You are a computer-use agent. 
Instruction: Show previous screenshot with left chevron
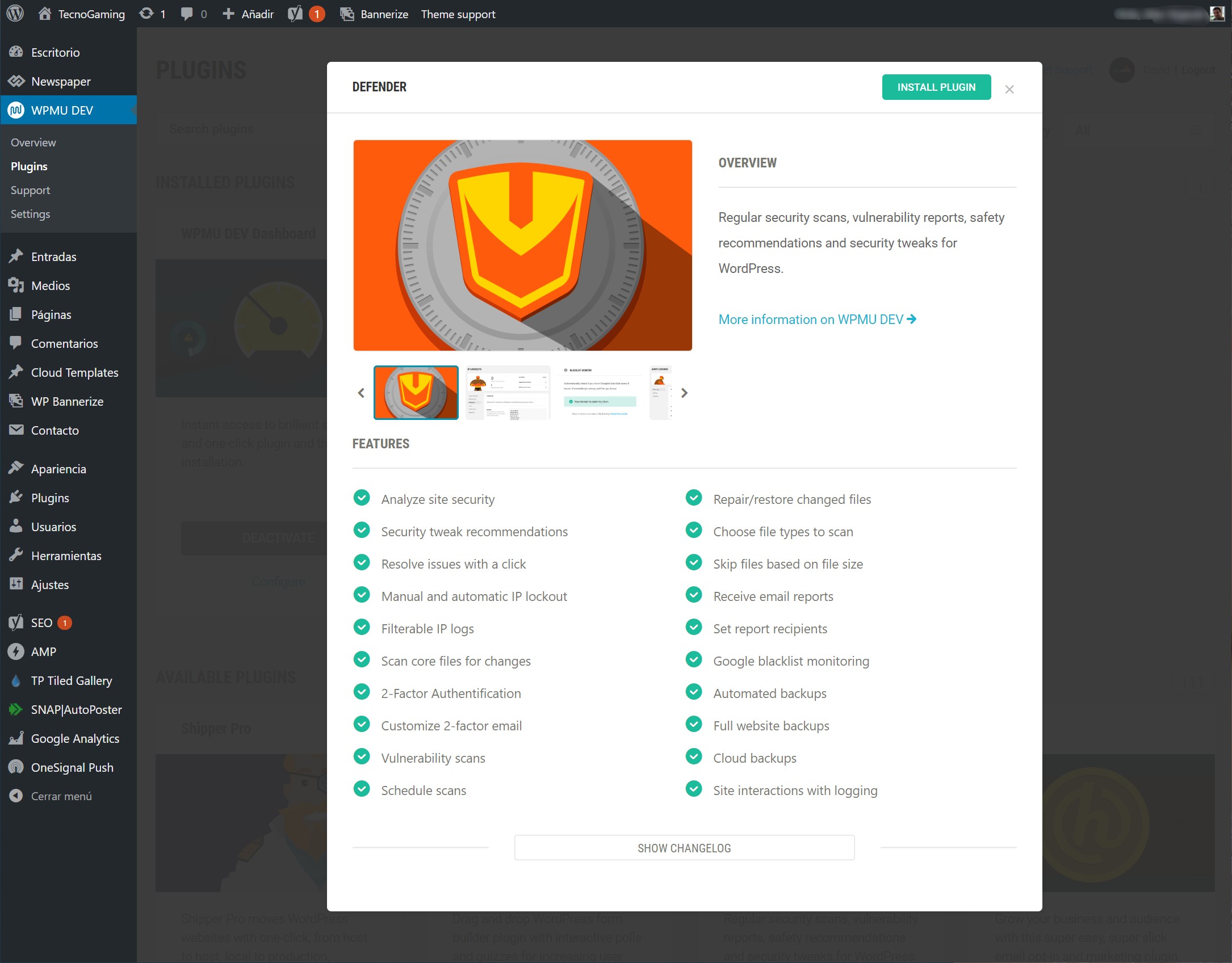pyautogui.click(x=361, y=393)
